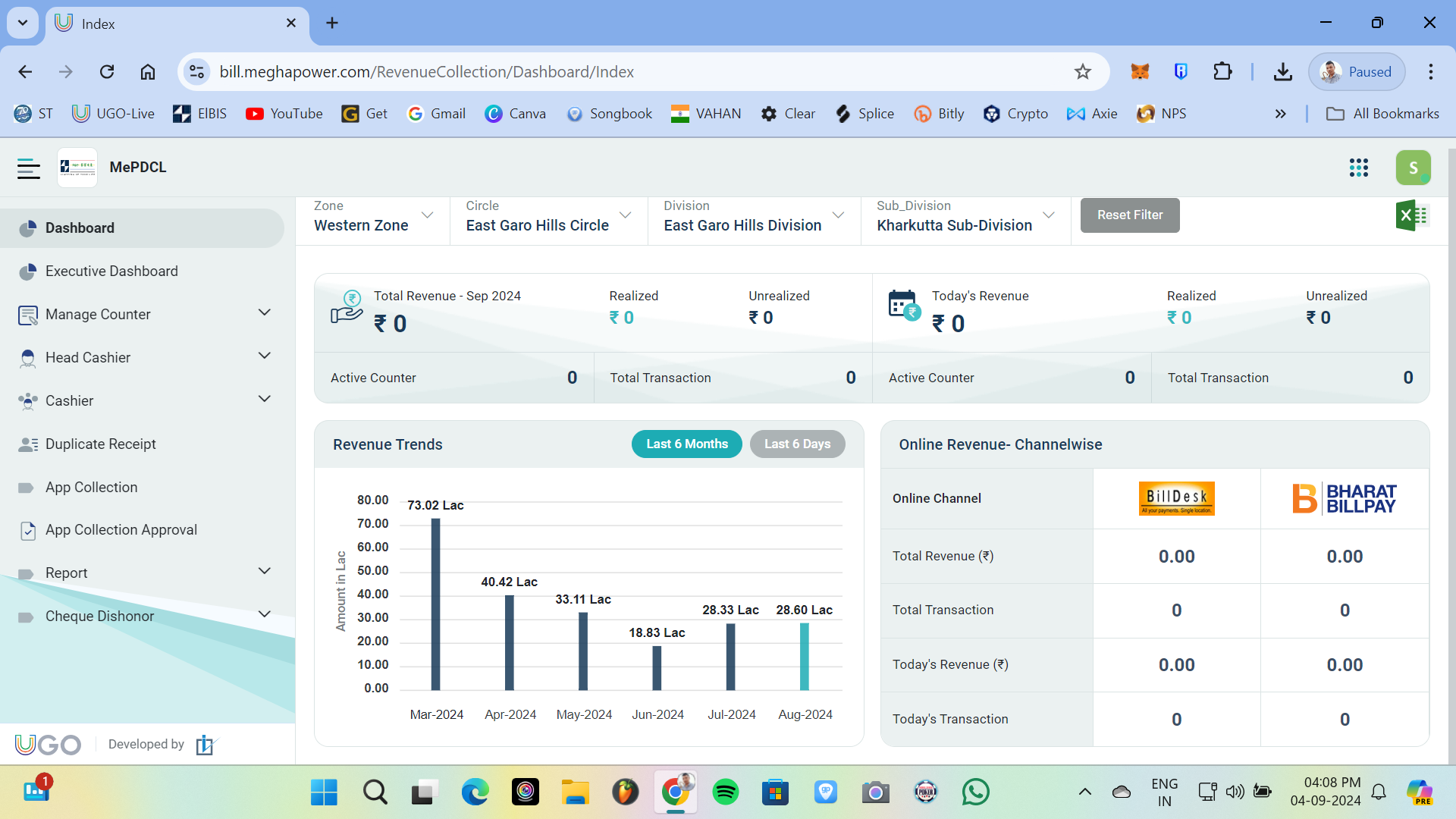
Task: Bookmark this page with the star icon
Action: point(1082,72)
